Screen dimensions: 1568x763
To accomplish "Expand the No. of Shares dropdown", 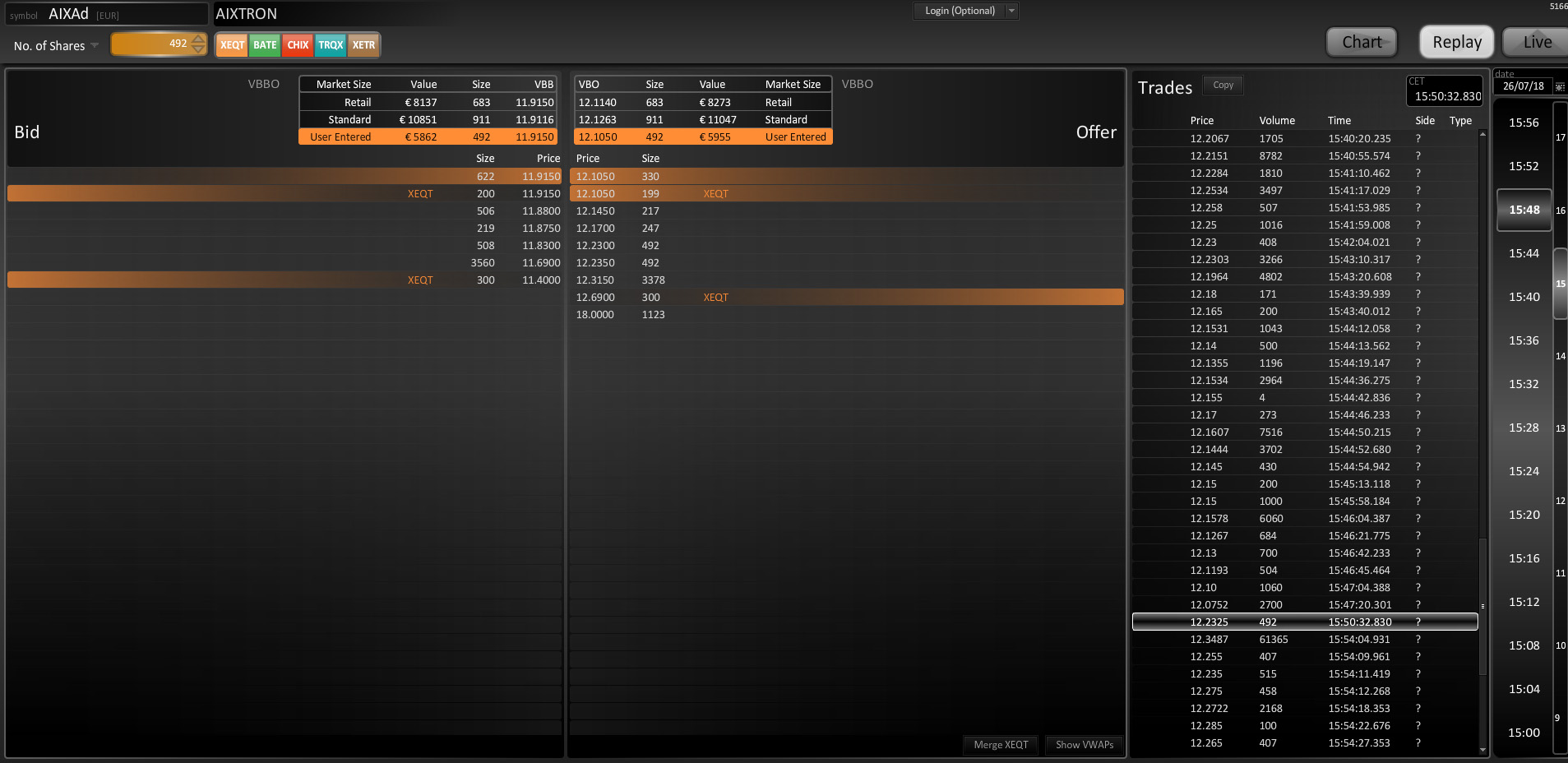I will [x=95, y=46].
